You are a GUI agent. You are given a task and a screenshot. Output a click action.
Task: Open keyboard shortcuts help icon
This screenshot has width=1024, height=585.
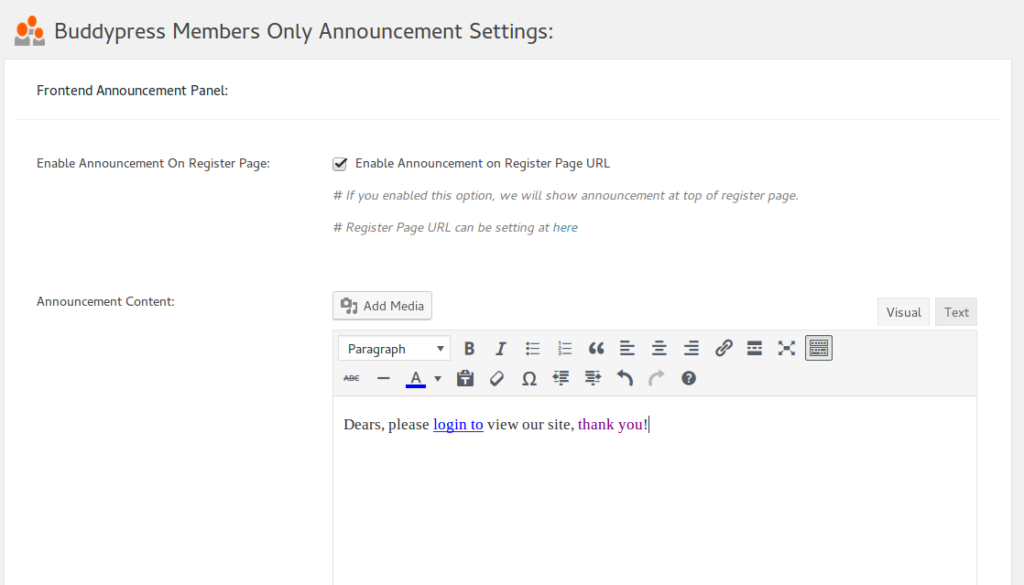pyautogui.click(x=688, y=378)
